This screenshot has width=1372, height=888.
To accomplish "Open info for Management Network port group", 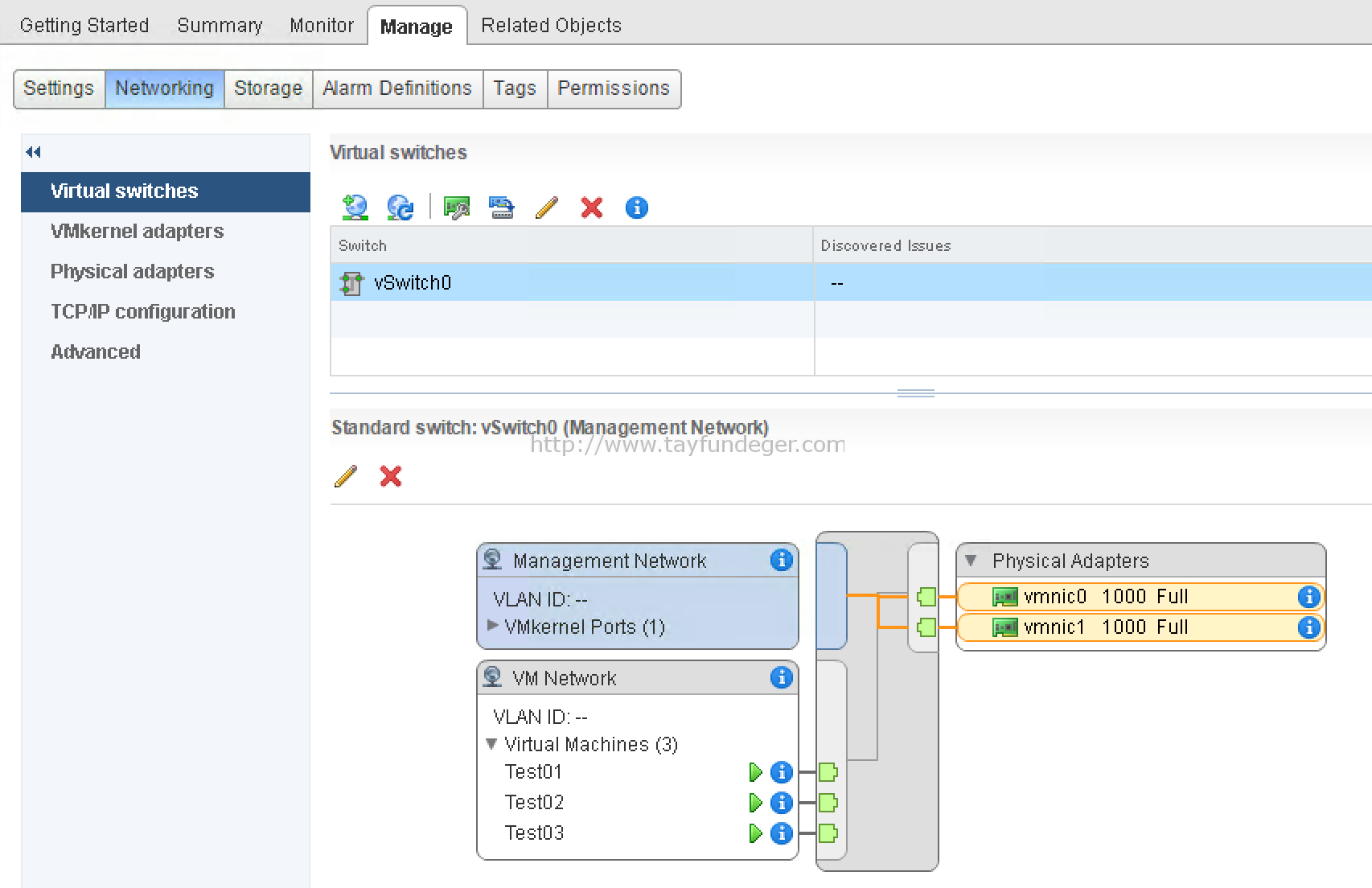I will tap(781, 560).
